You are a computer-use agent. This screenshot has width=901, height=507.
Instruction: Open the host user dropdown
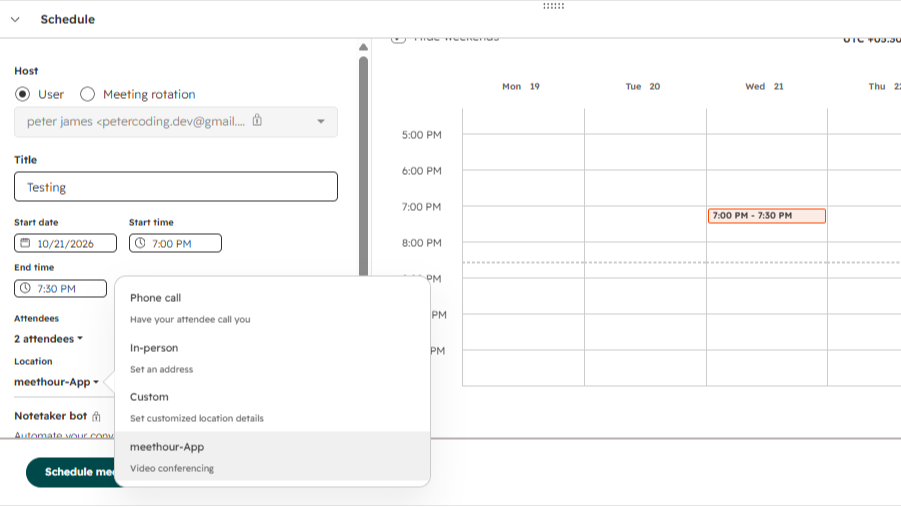176,122
